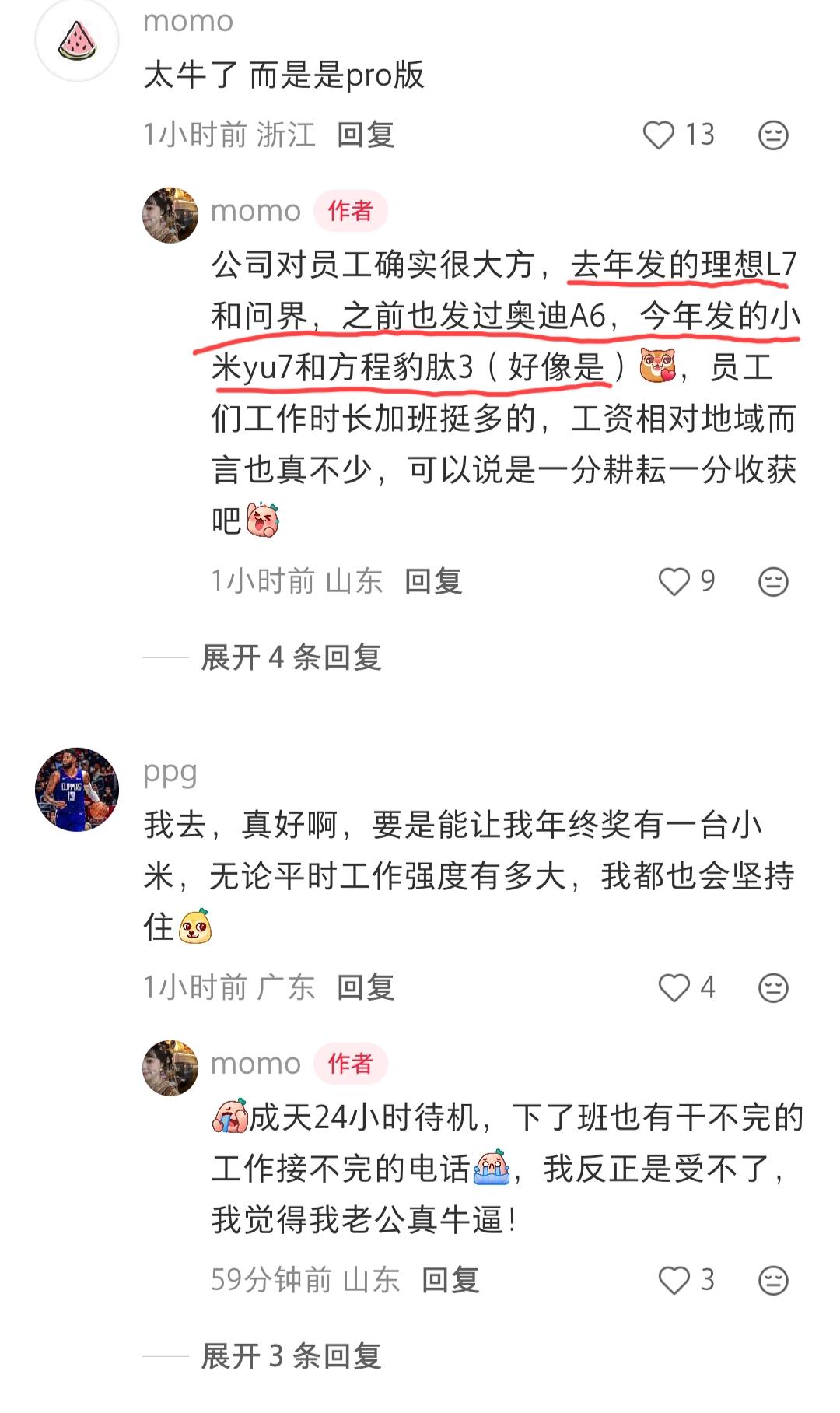This screenshot has width=840, height=1413.
Task: Open author momo's avatar in first reply
Action: (170, 215)
